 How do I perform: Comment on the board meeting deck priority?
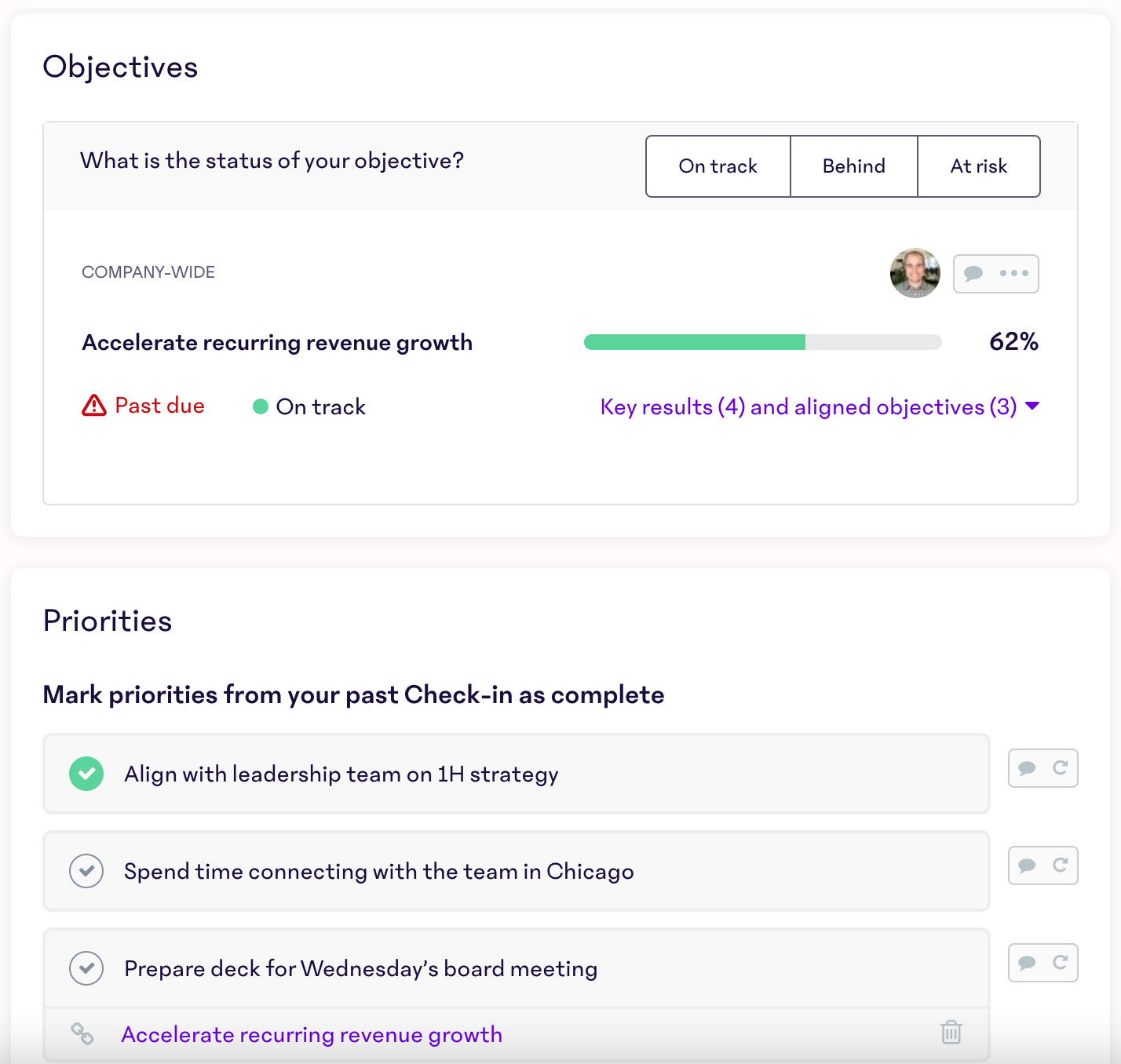click(1027, 963)
